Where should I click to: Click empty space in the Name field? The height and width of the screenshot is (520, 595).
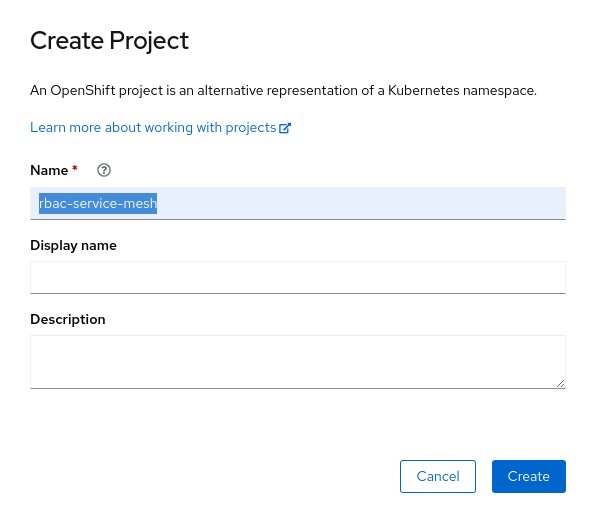tap(360, 203)
